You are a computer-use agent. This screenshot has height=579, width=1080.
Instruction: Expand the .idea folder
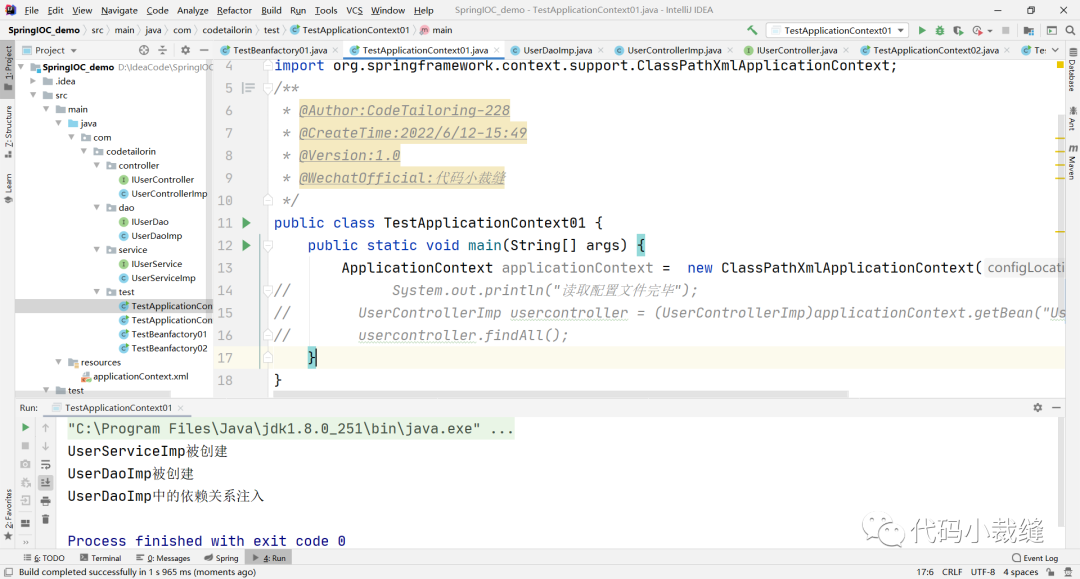tap(34, 81)
